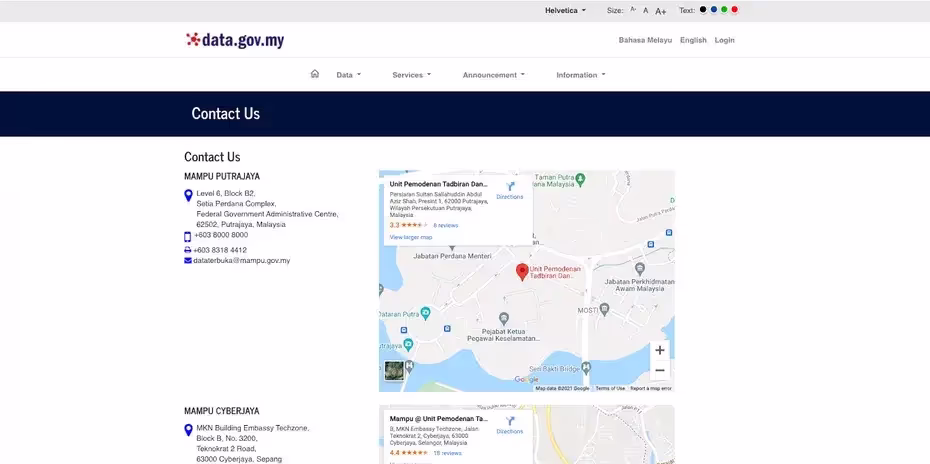Image resolution: width=930 pixels, height=464 pixels.
Task: Switch language to Bahasa Melayu
Action: click(x=645, y=40)
